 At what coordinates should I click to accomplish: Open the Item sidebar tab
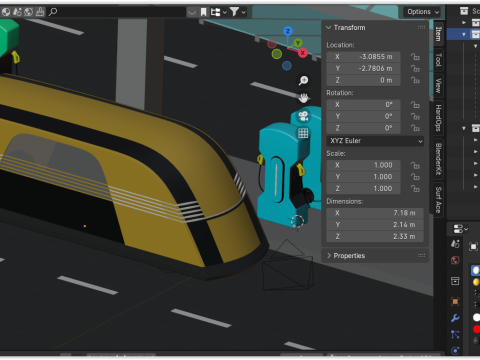tap(439, 34)
